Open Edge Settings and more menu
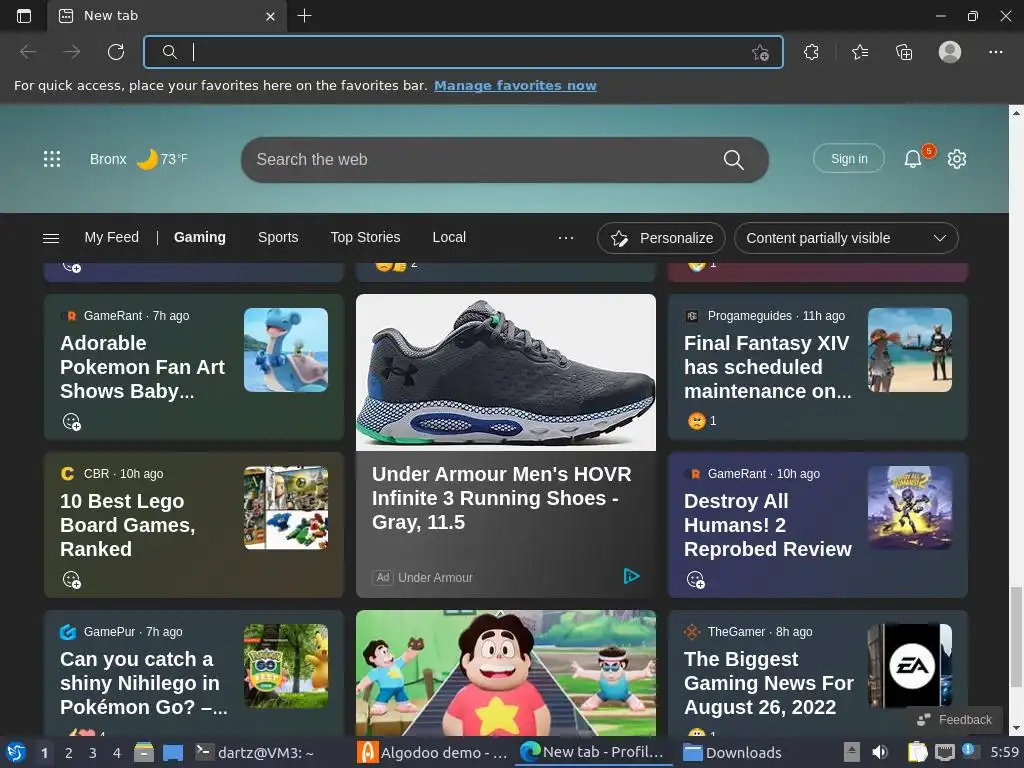 pyautogui.click(x=995, y=52)
